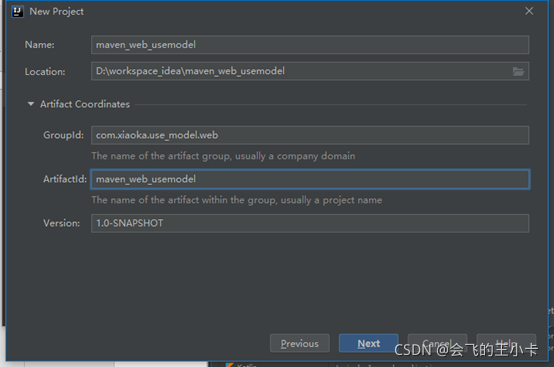The height and width of the screenshot is (367, 554).
Task: Click the GroupId label
Action: (64, 135)
